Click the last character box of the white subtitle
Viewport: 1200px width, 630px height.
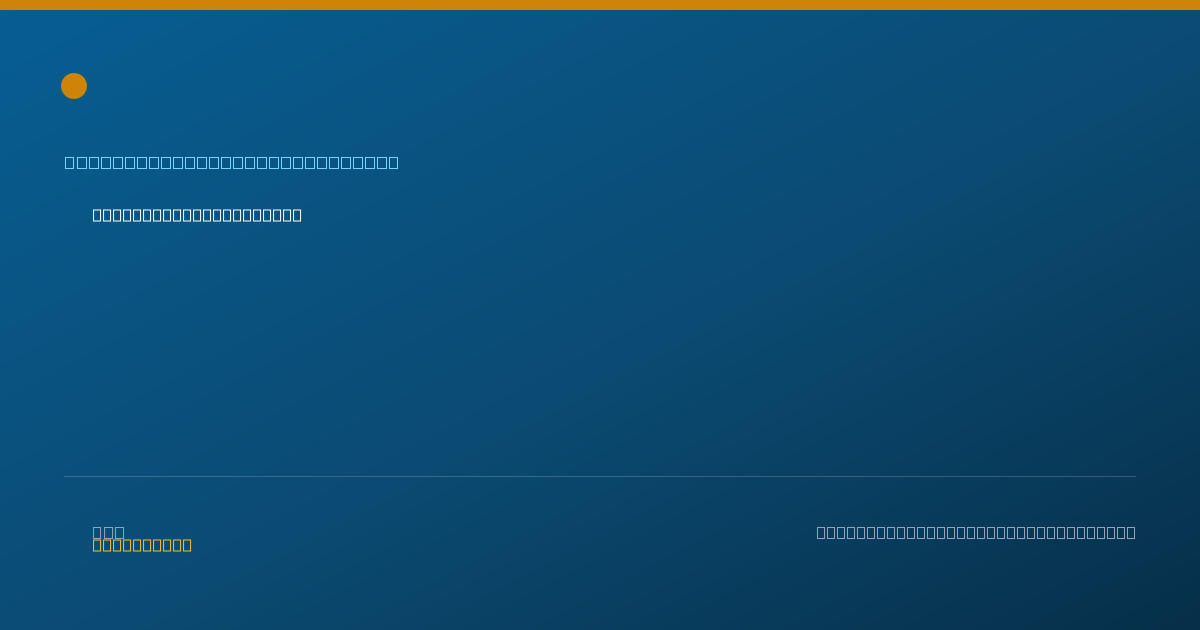tap(297, 215)
